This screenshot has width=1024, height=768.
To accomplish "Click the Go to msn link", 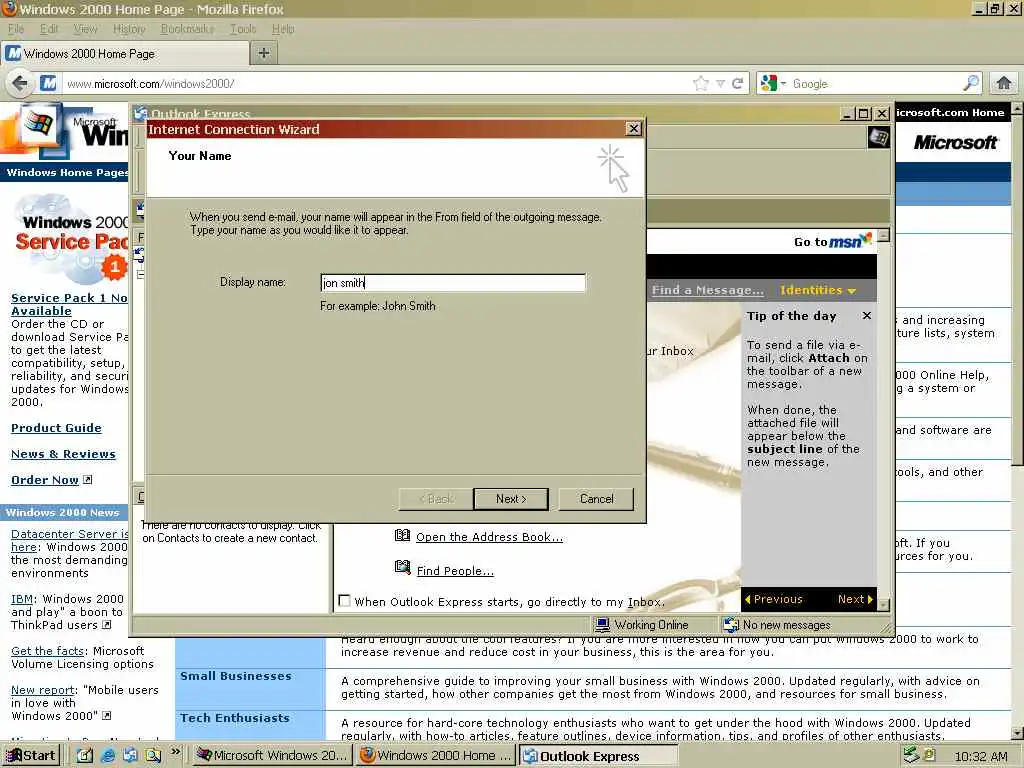I will (833, 241).
